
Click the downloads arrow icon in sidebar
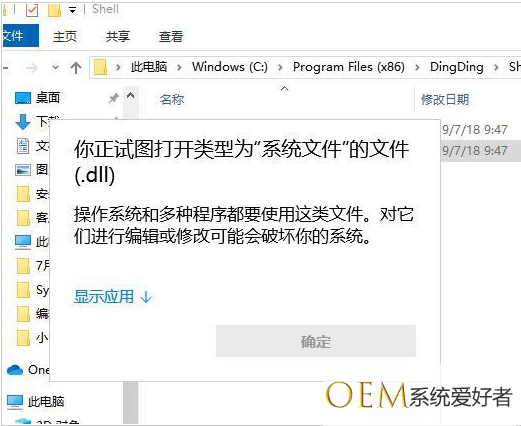tap(23, 122)
